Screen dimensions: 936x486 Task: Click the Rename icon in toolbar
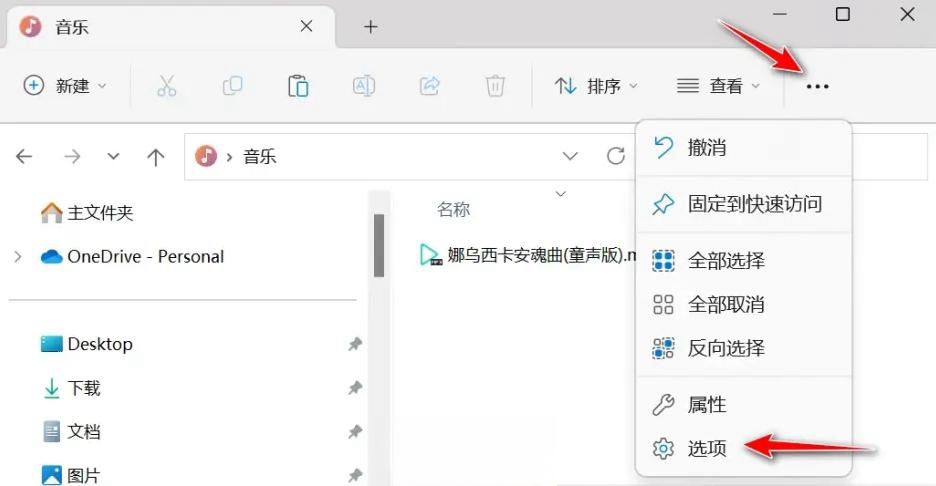(x=364, y=86)
